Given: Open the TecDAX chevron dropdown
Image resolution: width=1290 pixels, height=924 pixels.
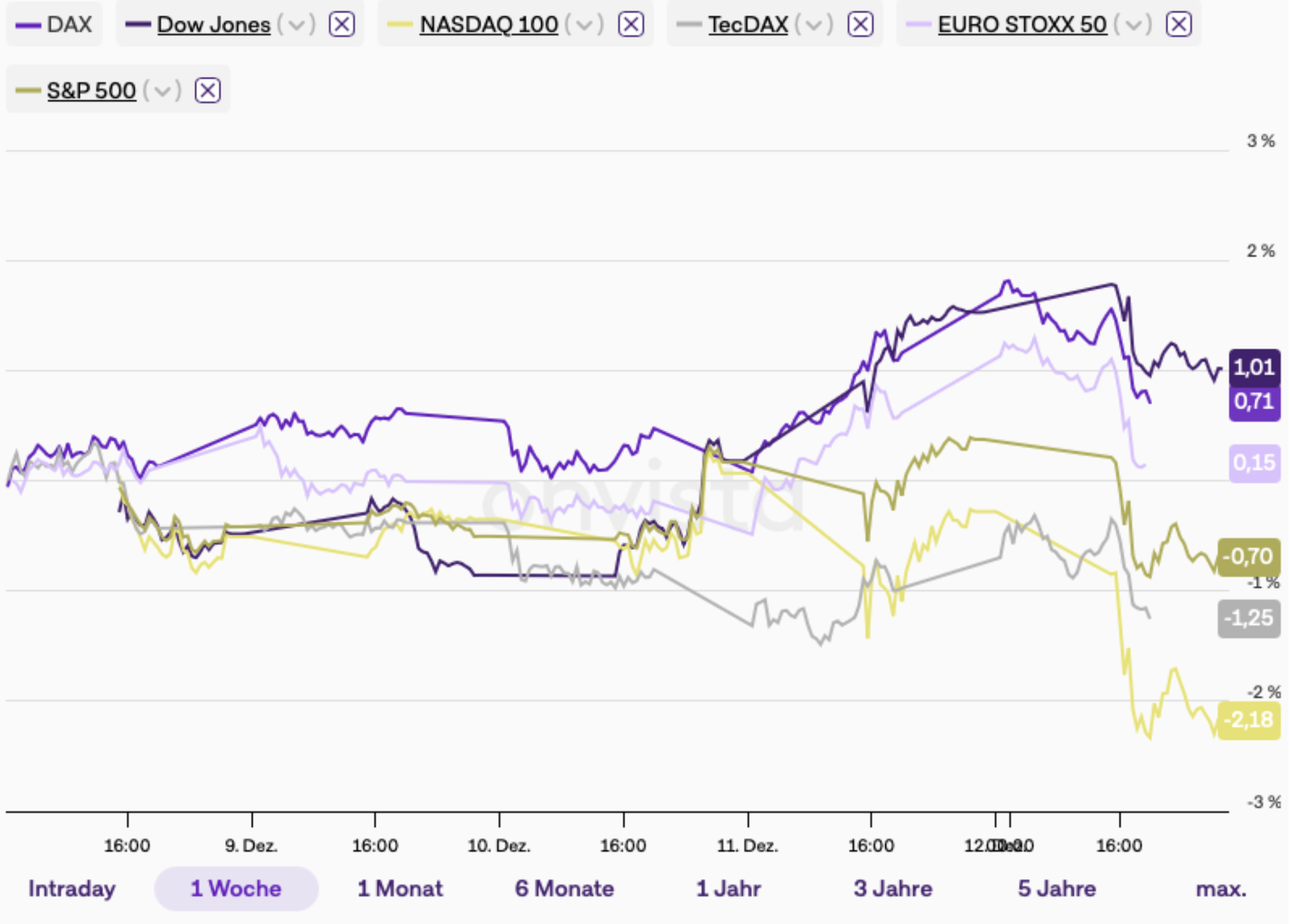Looking at the screenshot, I should pyautogui.click(x=814, y=25).
